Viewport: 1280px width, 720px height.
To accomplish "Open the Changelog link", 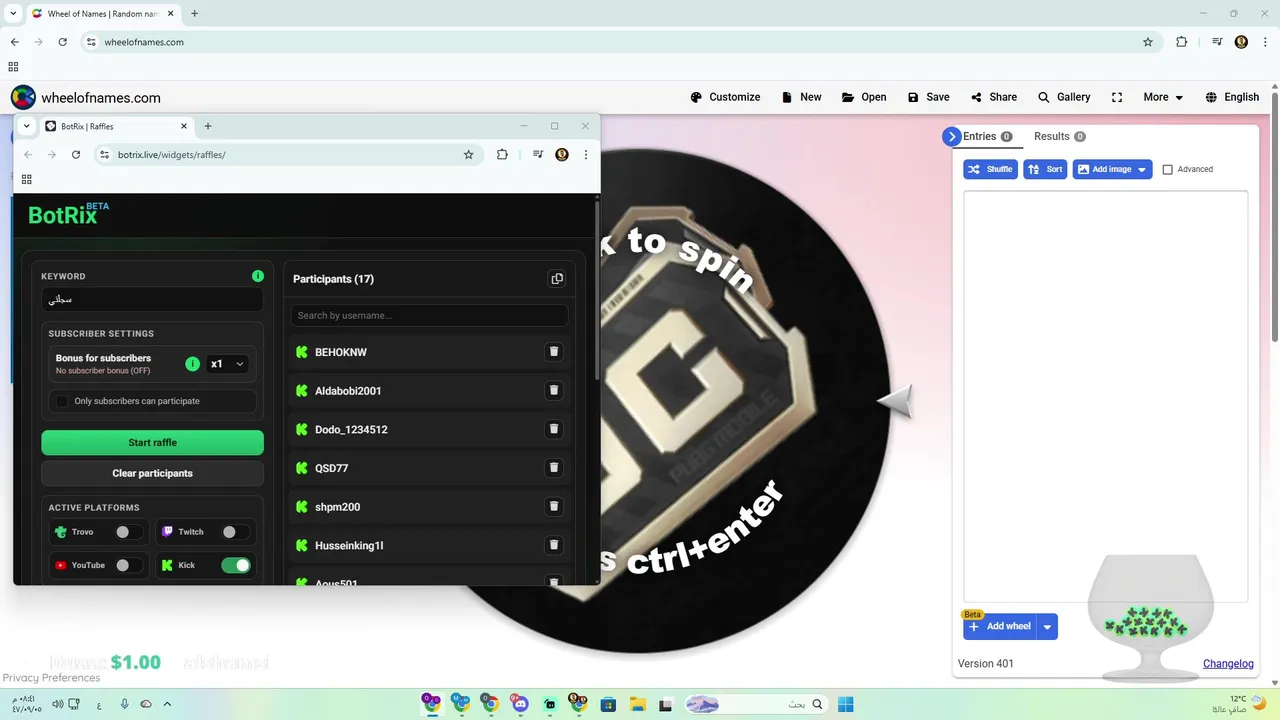I will point(1228,664).
